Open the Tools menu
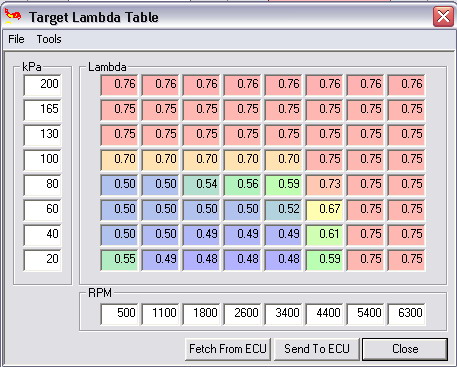 [x=49, y=39]
